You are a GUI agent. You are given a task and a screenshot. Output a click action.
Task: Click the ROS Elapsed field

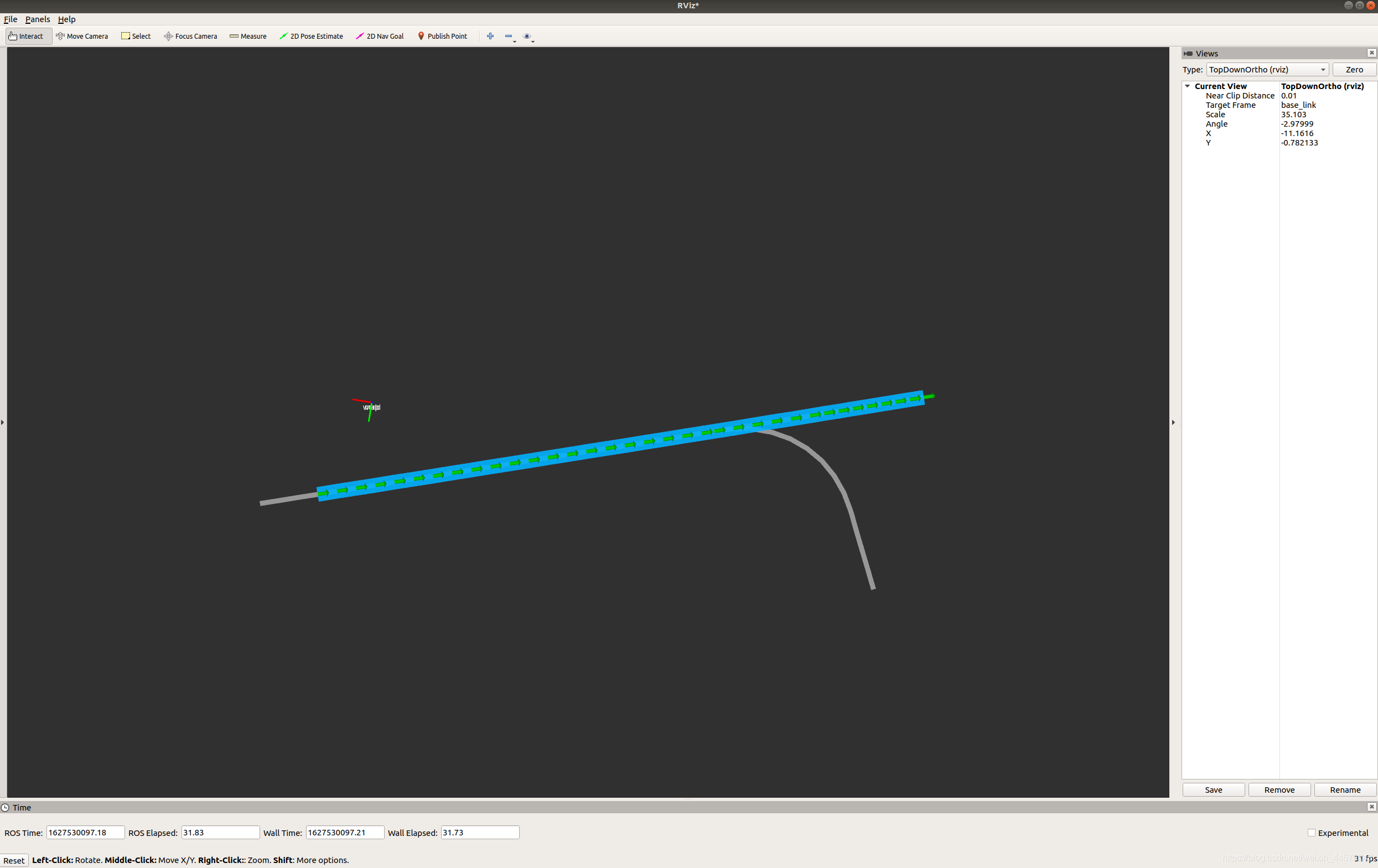tap(220, 833)
